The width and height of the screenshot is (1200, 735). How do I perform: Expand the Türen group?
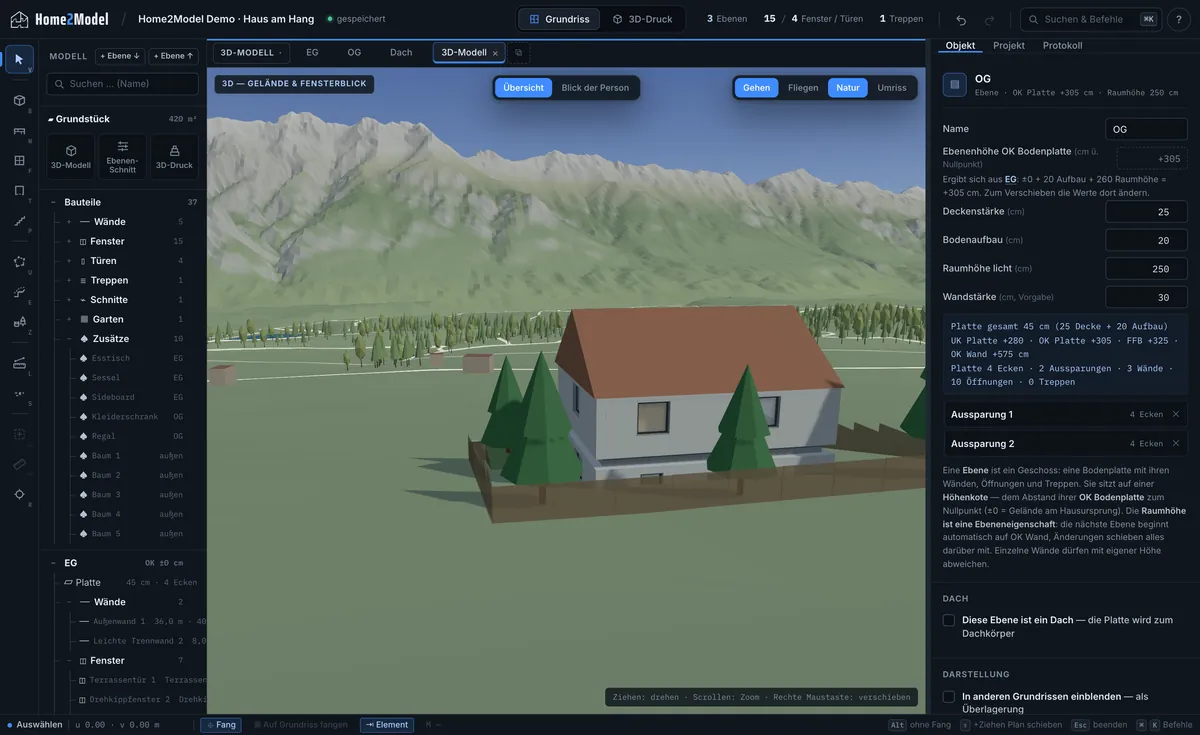pyautogui.click(x=69, y=261)
